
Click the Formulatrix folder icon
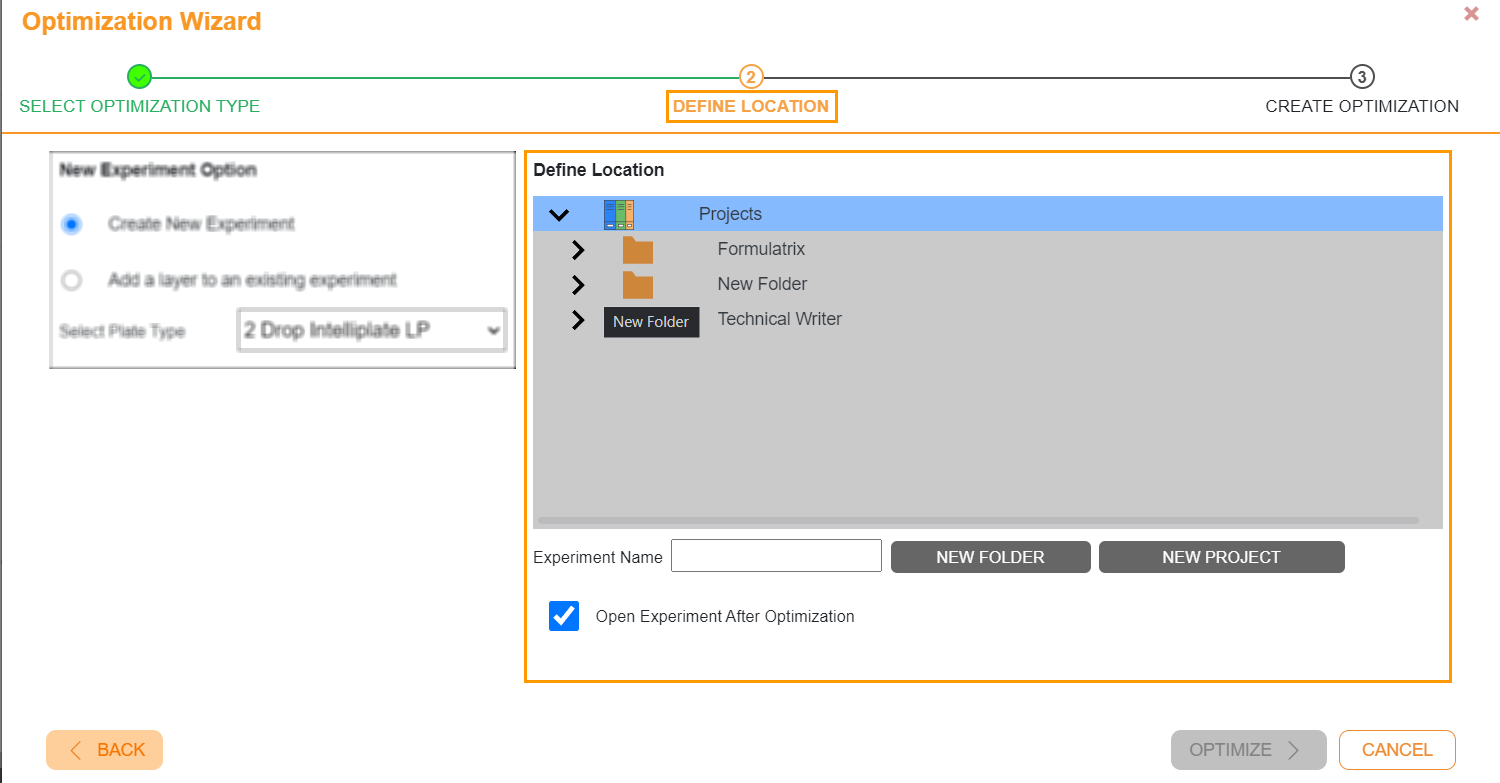coord(638,249)
